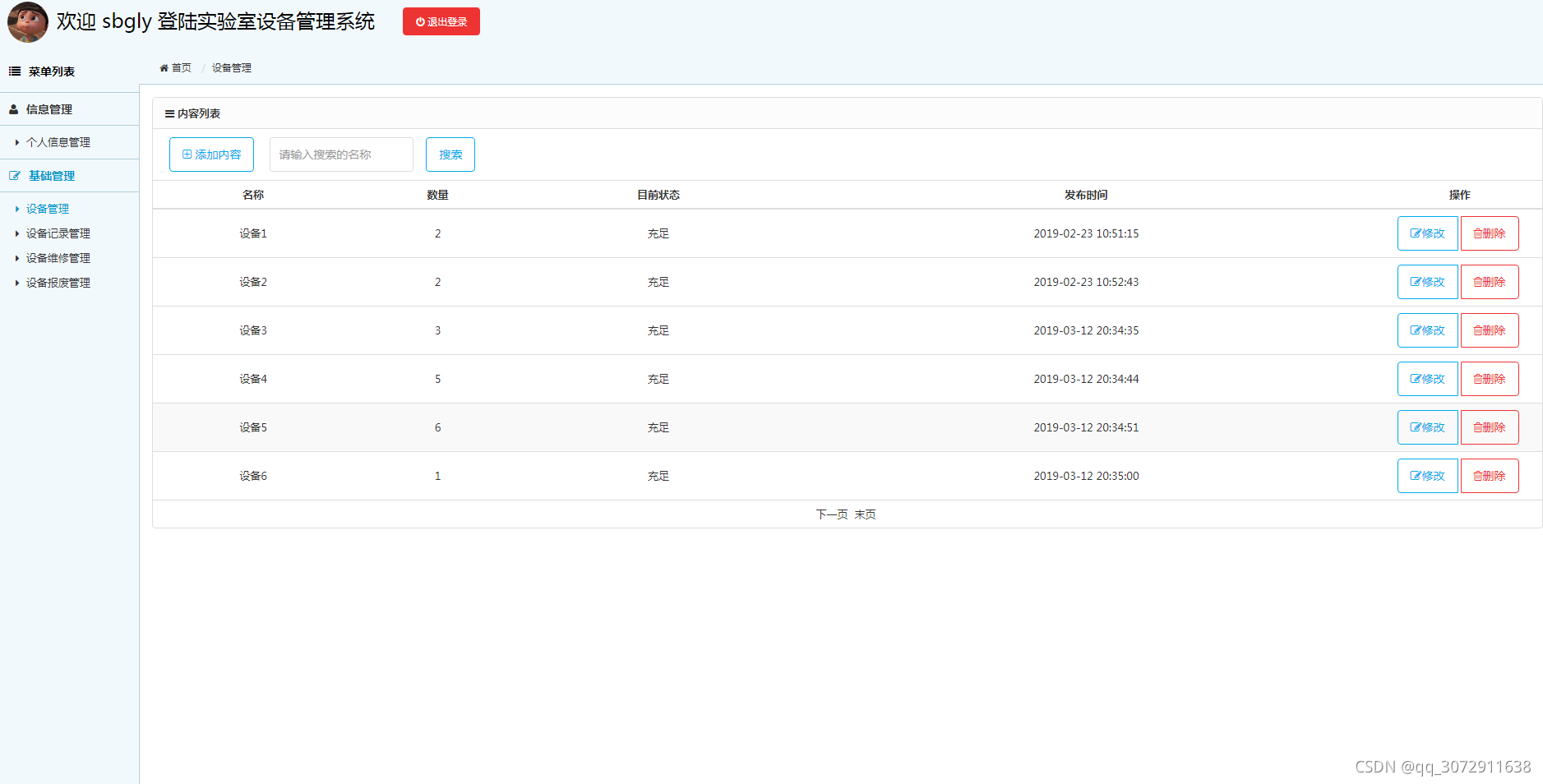Click the arrow beside 设备管理 sidebar item
The width and height of the screenshot is (1543, 784).
click(17, 209)
